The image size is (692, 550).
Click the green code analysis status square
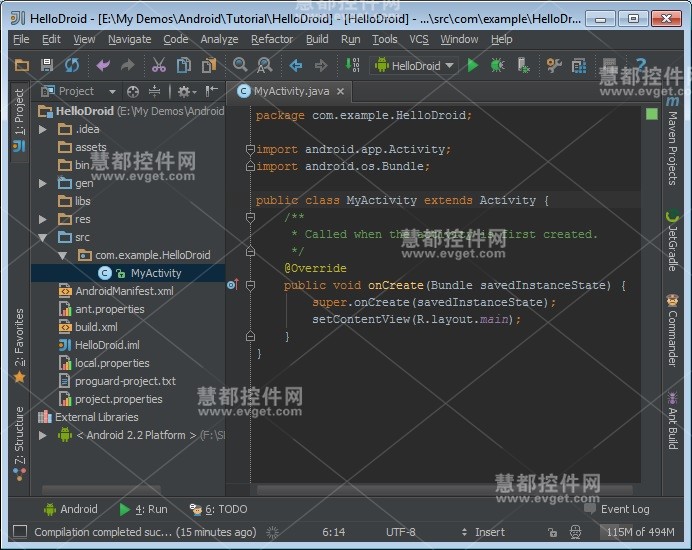(652, 114)
